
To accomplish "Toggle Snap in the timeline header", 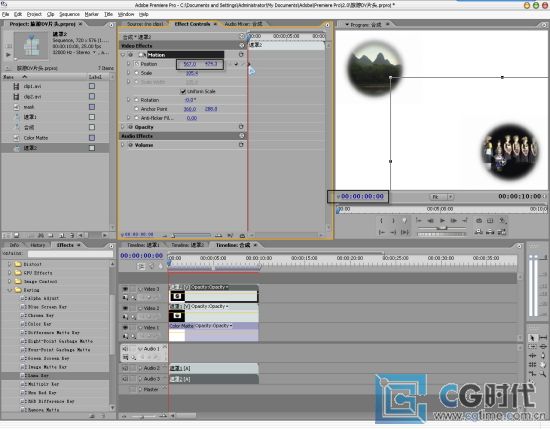I will click(x=141, y=267).
